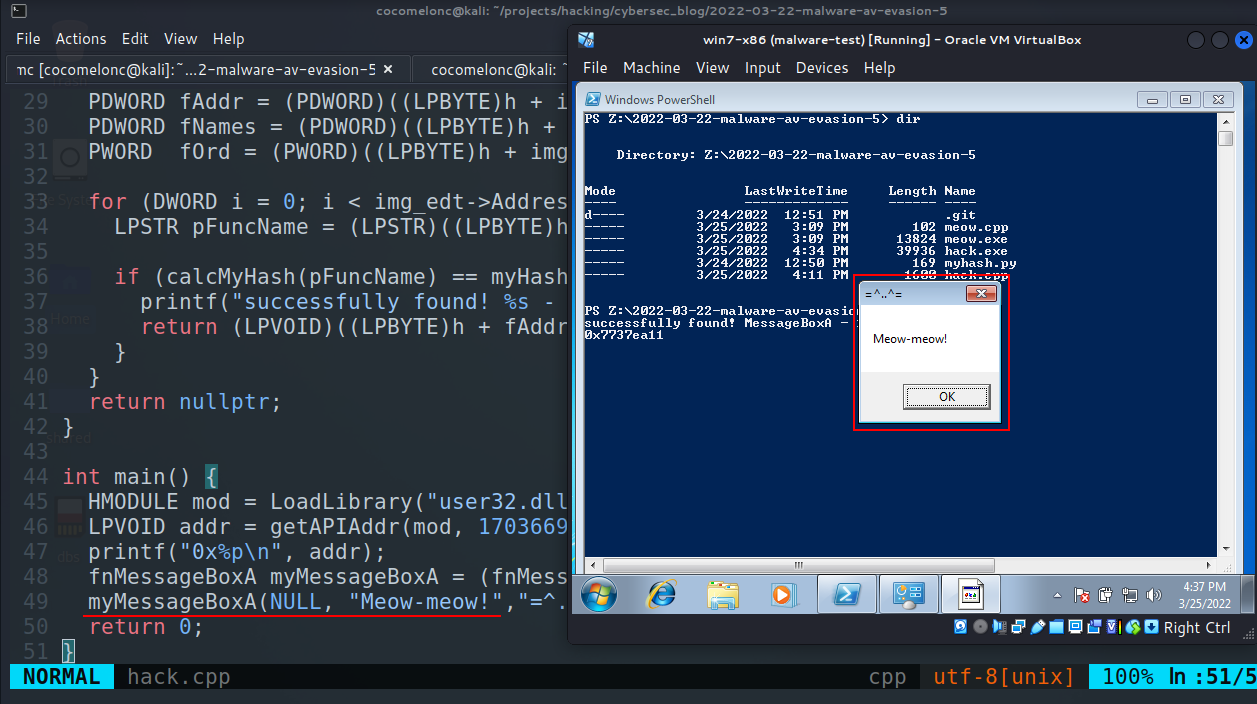Image resolution: width=1257 pixels, height=704 pixels.
Task: Open the VirtualBox Input menu
Action: [x=762, y=68]
